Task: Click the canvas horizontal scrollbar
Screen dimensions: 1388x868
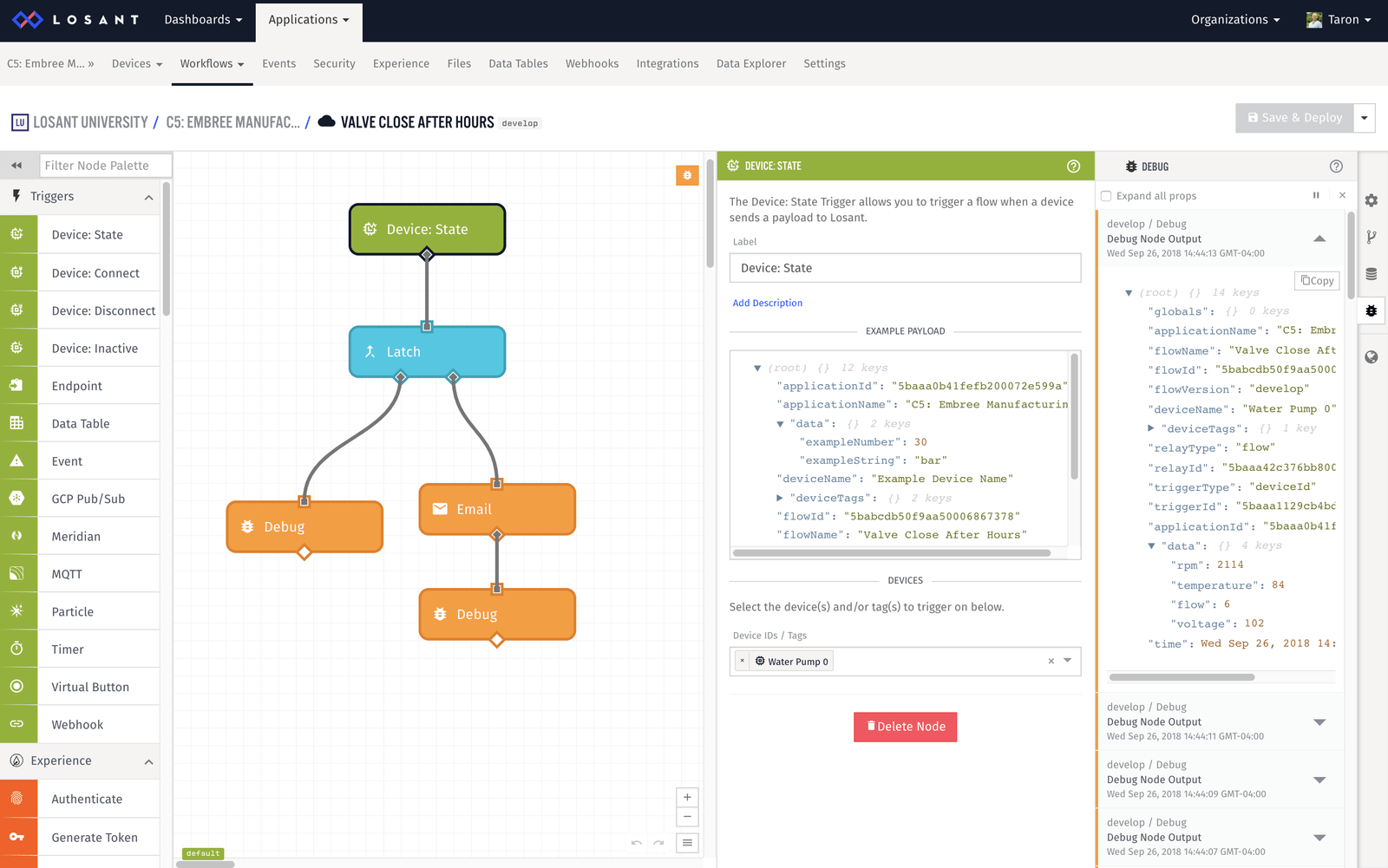Action: (x=206, y=864)
